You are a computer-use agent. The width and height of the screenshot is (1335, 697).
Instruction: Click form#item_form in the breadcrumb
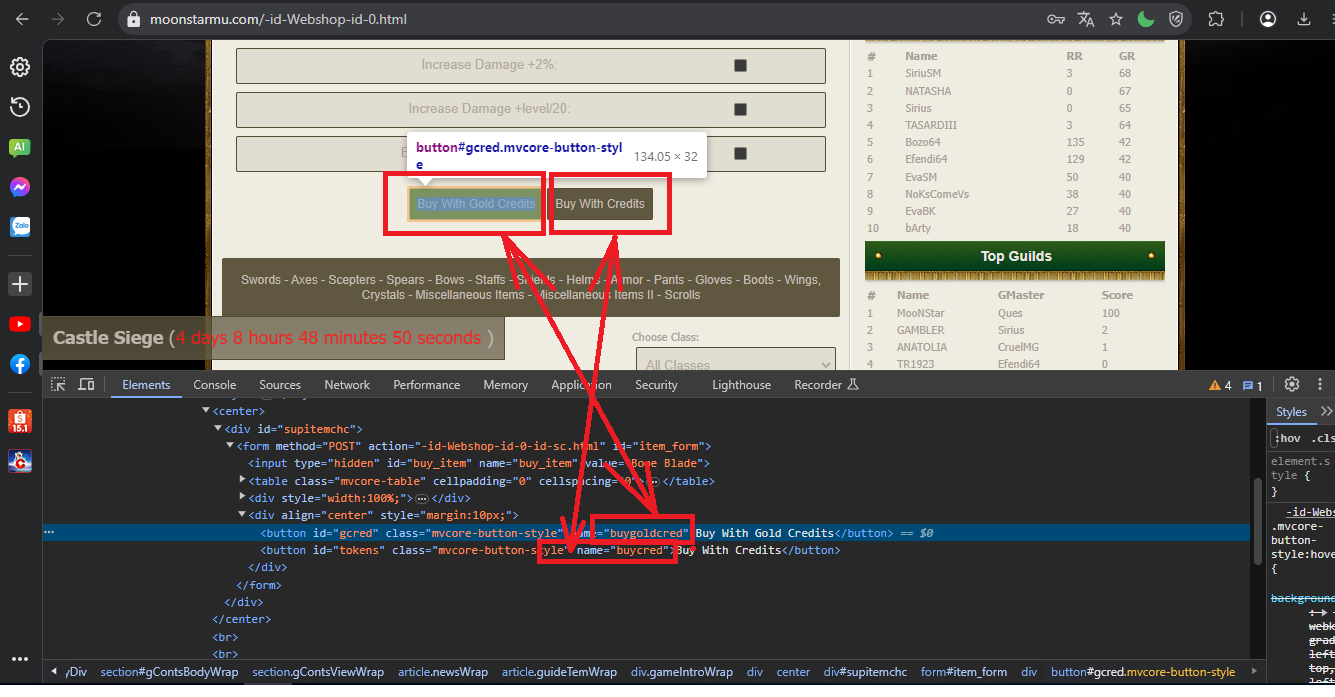964,672
